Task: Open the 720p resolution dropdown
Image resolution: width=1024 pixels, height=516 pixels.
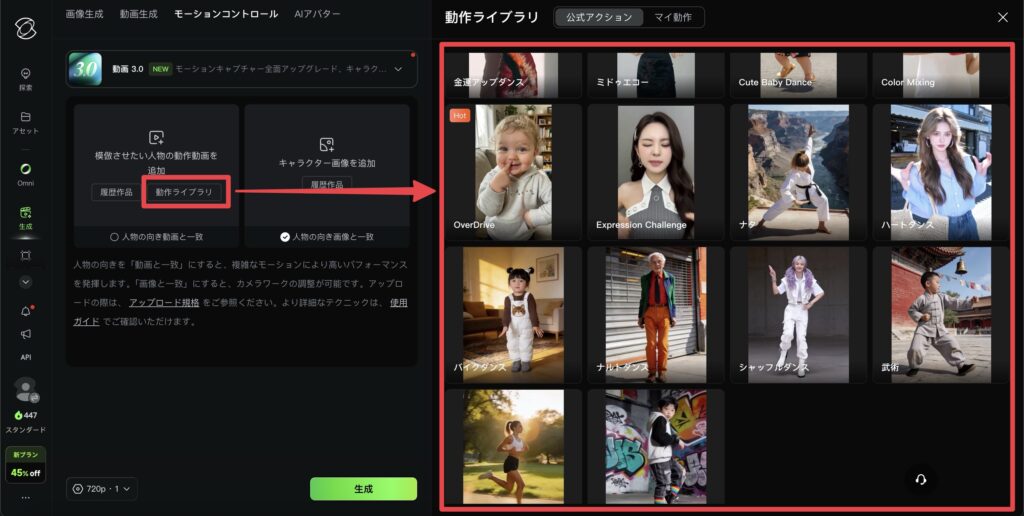Action: (103, 489)
